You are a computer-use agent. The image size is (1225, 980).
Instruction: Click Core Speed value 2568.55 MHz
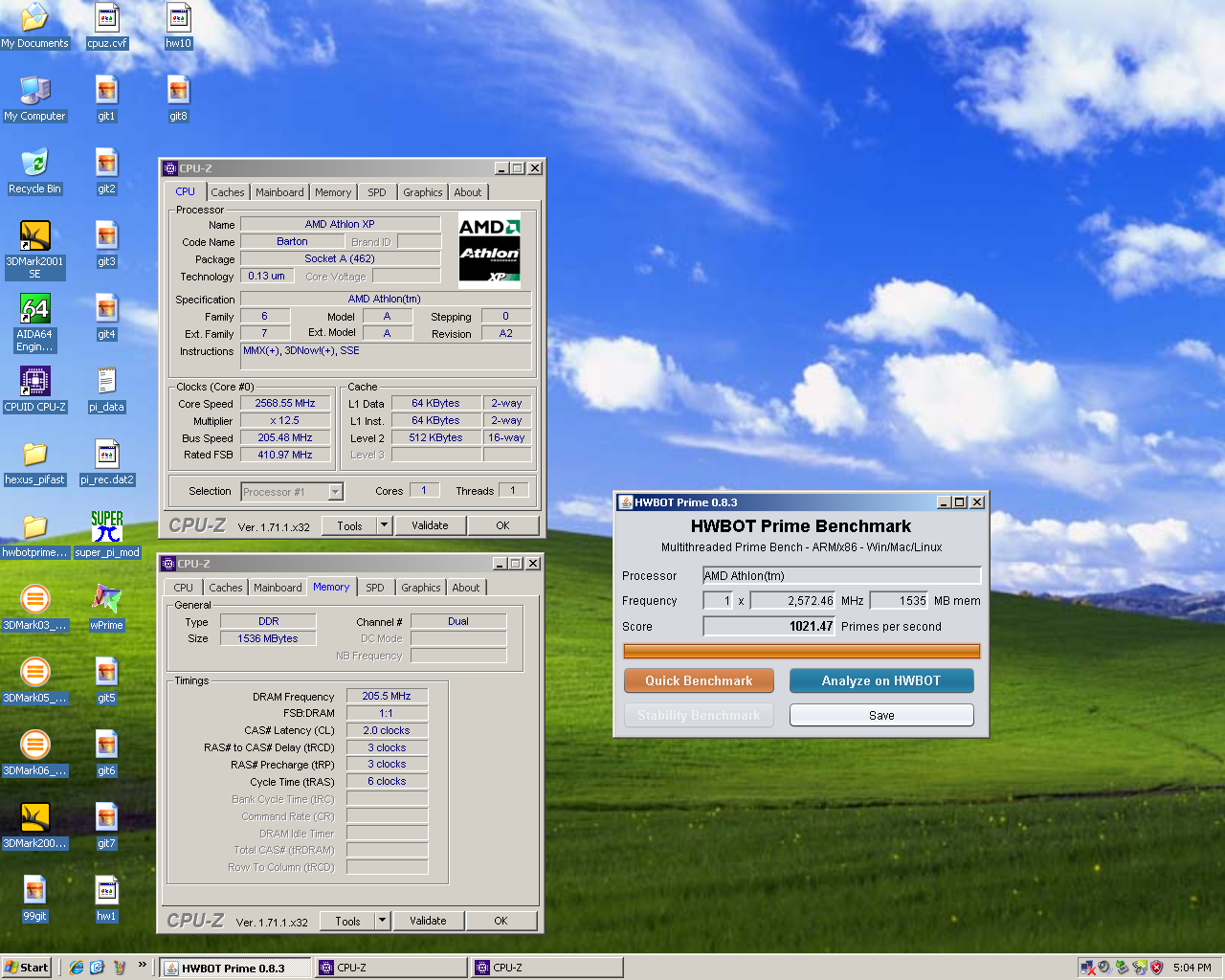tap(285, 404)
